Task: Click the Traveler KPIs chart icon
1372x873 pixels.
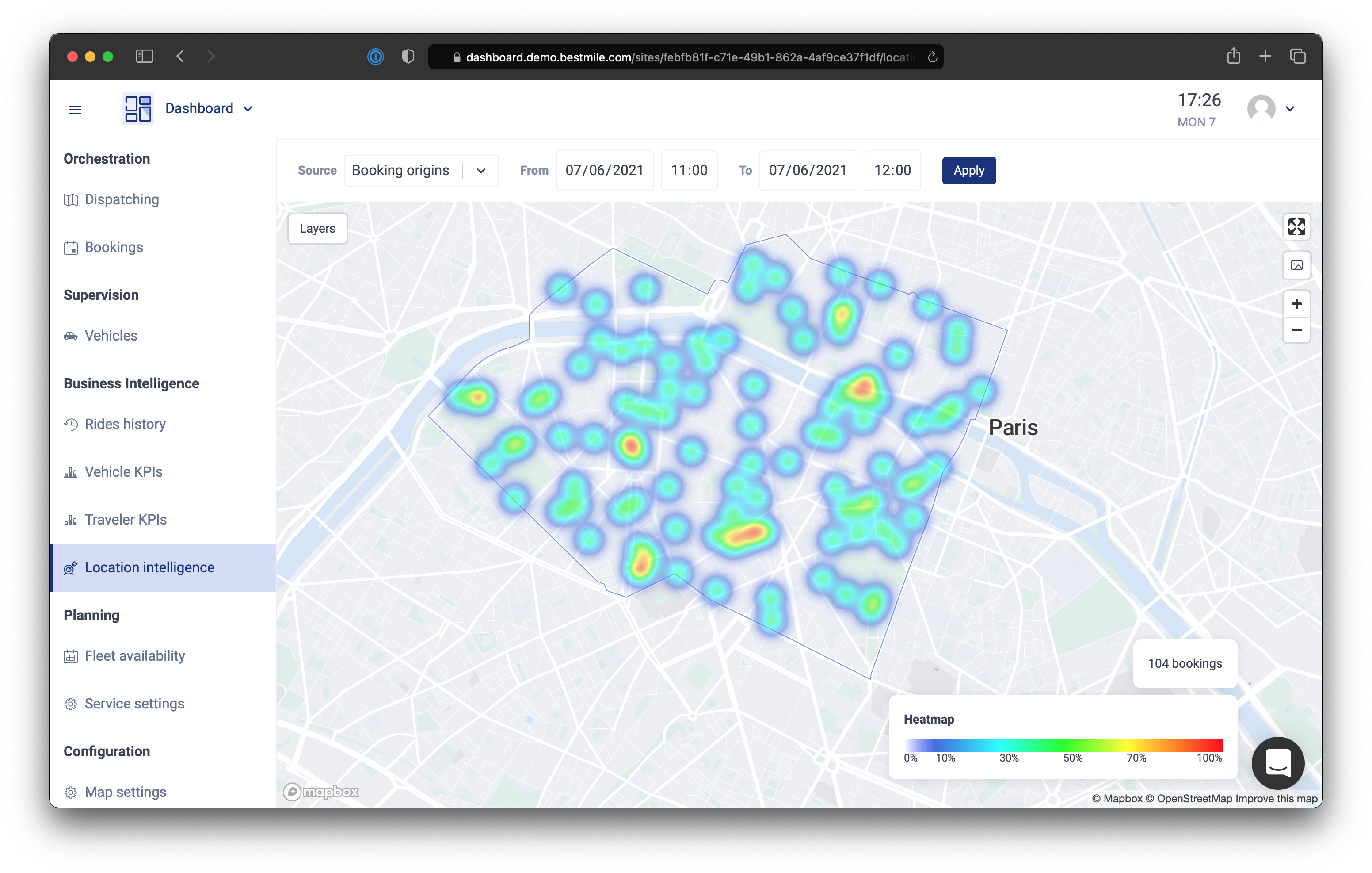Action: click(71, 521)
